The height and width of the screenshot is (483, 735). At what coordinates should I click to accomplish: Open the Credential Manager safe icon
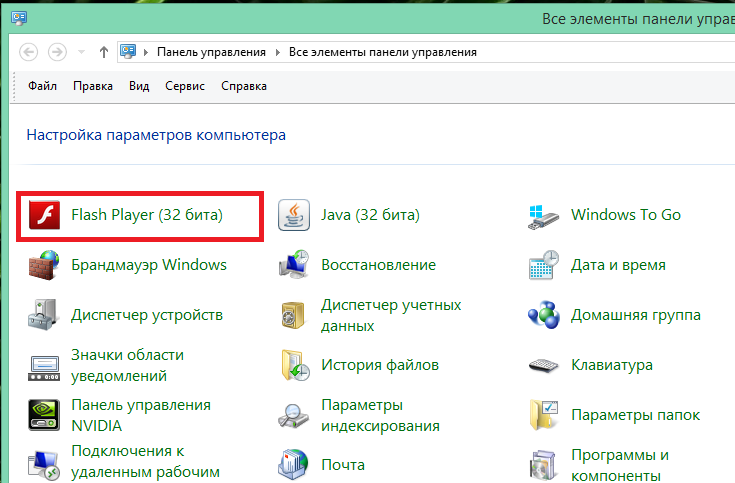coord(293,315)
